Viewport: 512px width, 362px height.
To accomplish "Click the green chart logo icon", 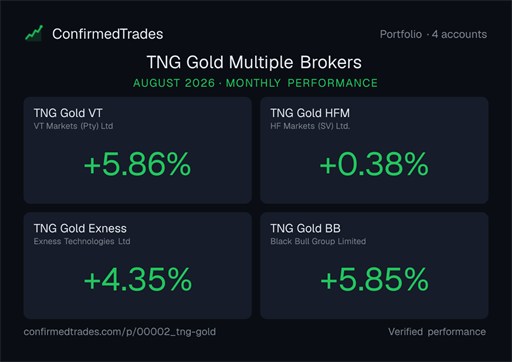I will point(34,33).
